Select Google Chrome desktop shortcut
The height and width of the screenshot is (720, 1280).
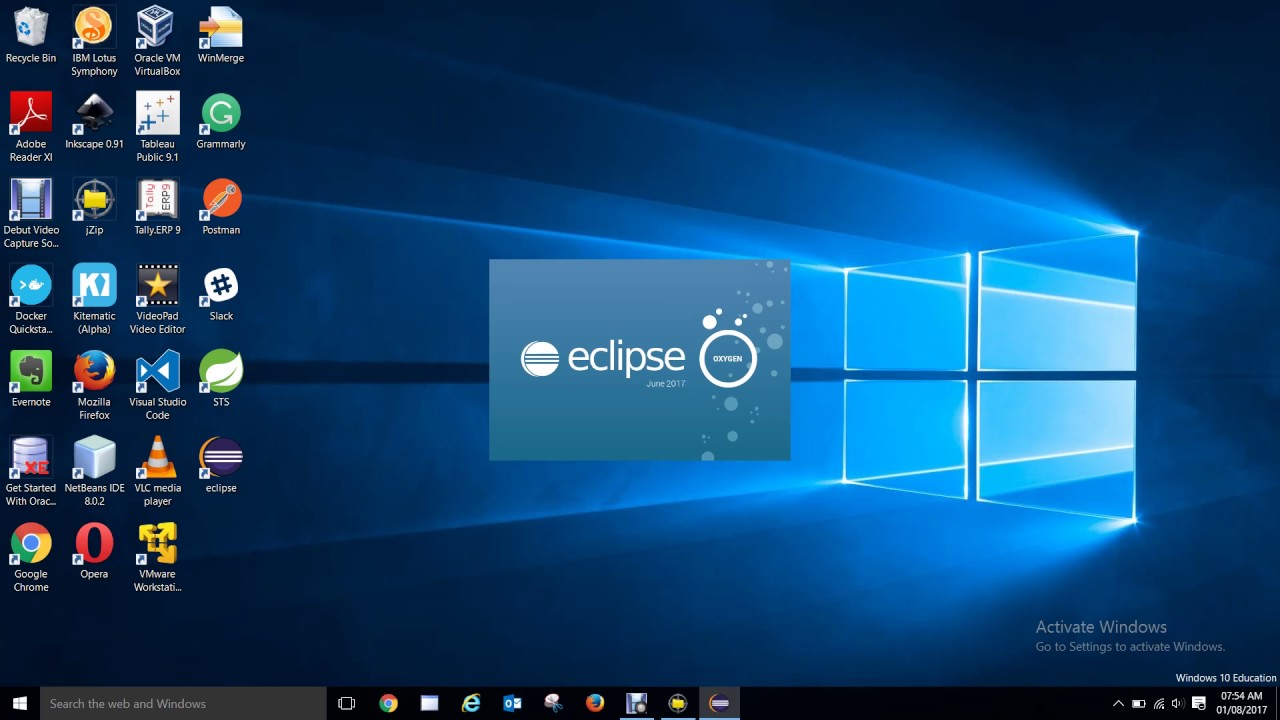(31, 558)
